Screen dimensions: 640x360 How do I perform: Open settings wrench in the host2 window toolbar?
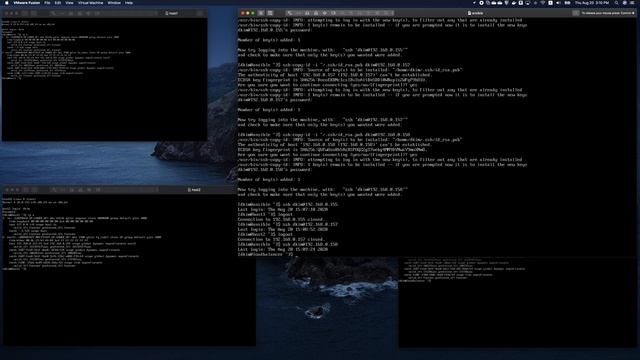53,190
